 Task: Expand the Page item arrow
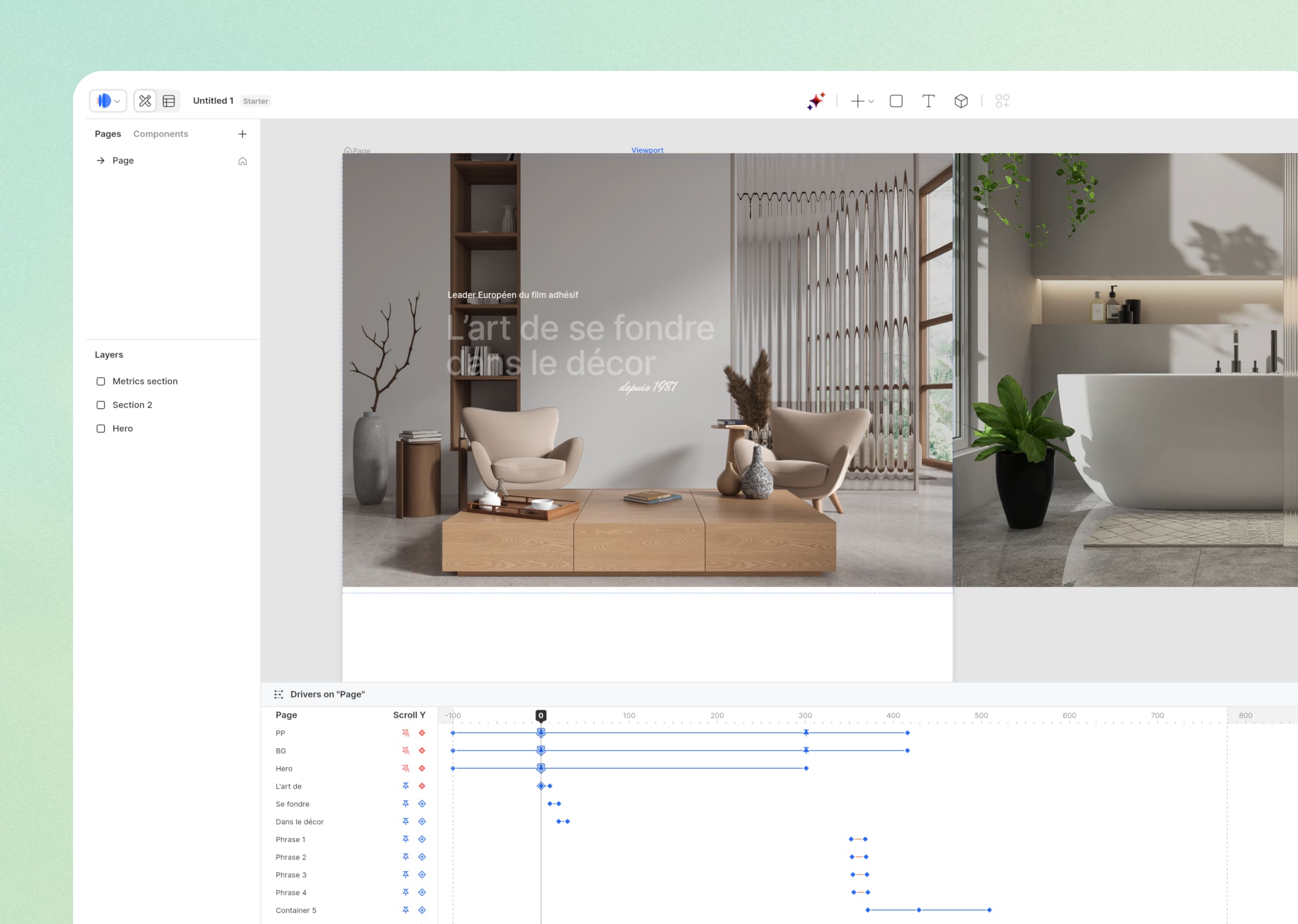pyautogui.click(x=100, y=161)
